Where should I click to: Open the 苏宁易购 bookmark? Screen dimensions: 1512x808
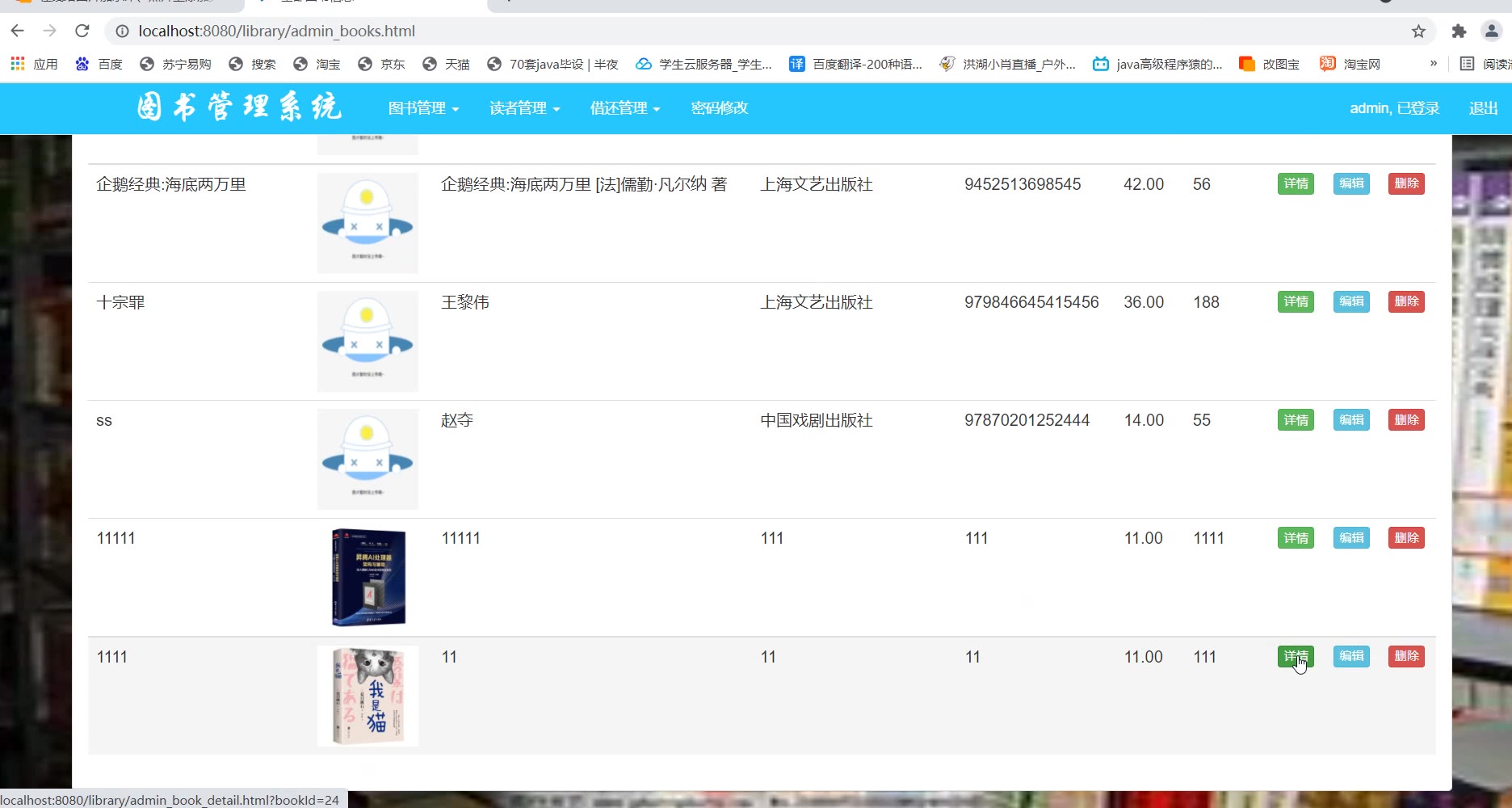pyautogui.click(x=175, y=64)
